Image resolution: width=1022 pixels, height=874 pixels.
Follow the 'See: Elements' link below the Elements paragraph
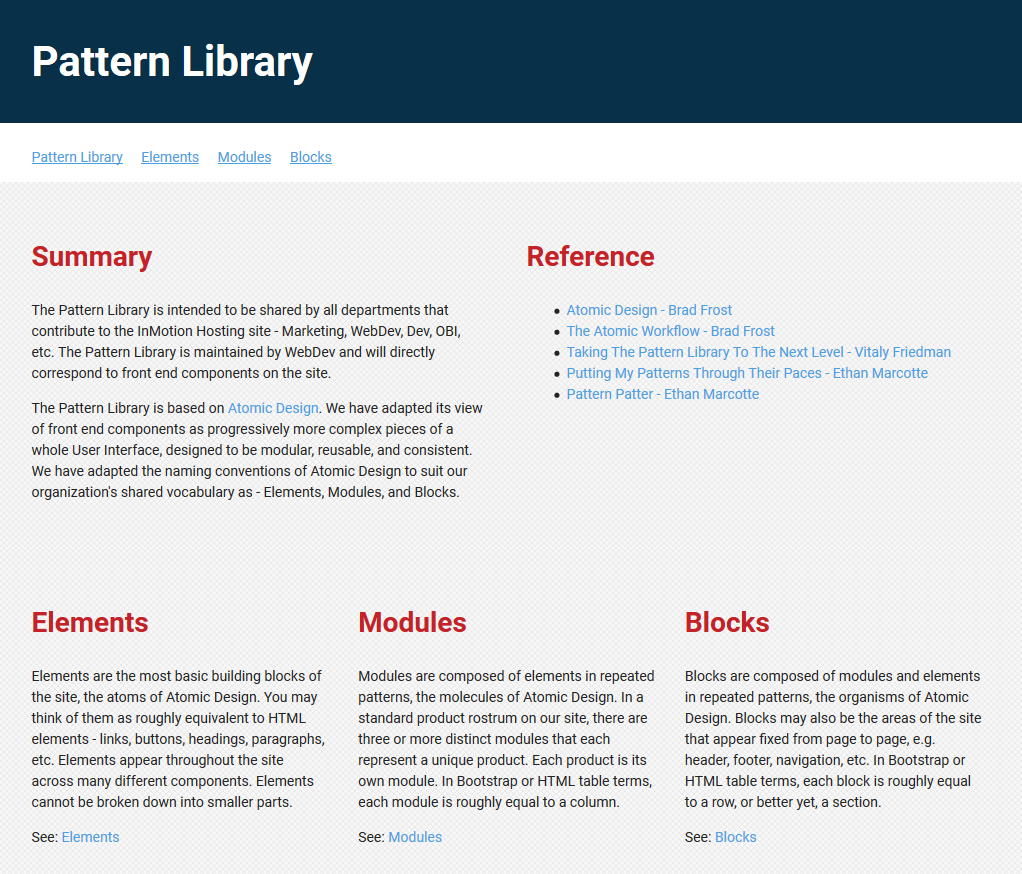click(x=90, y=837)
